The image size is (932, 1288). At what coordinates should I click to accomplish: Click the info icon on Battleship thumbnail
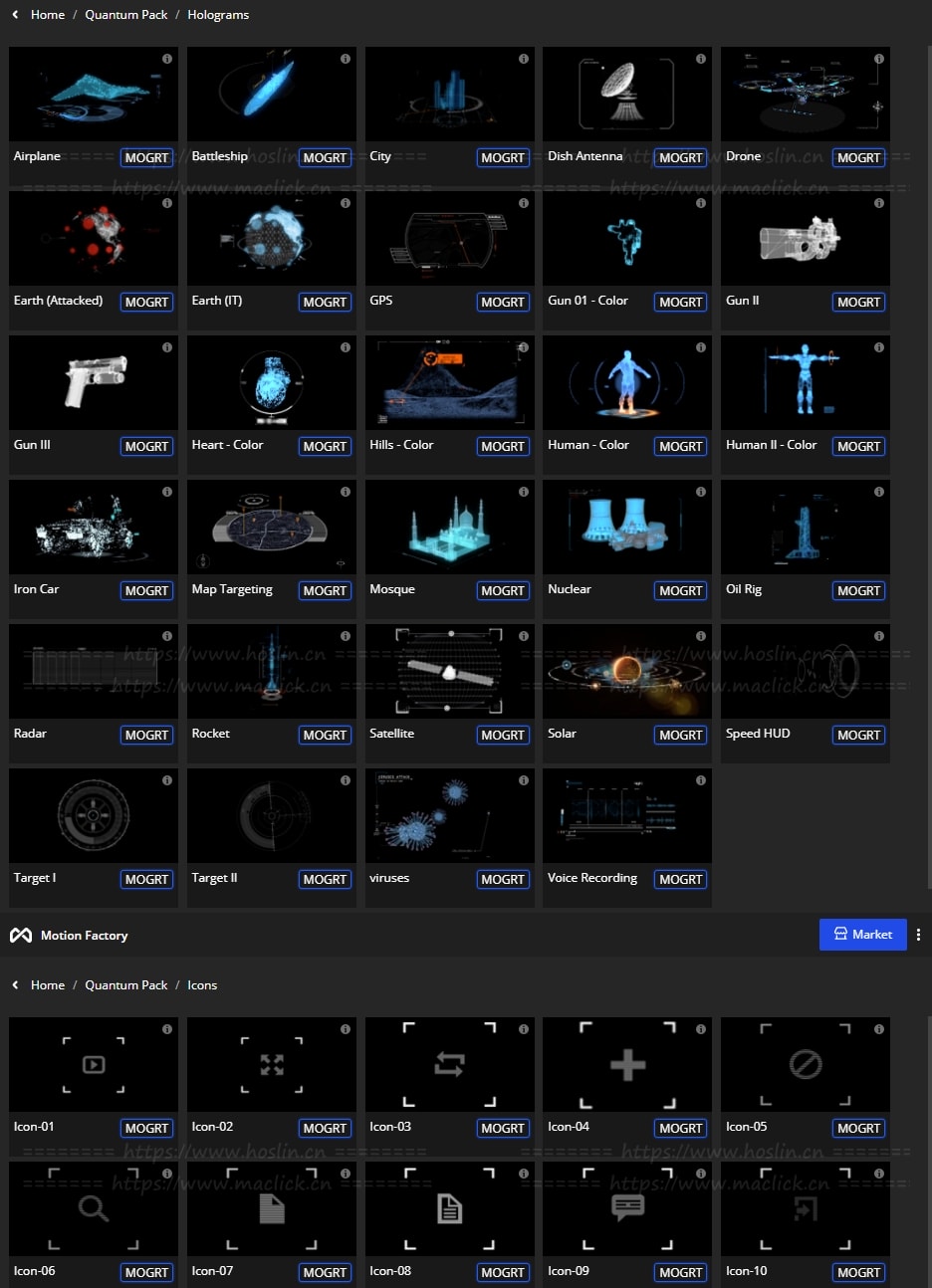[x=346, y=59]
